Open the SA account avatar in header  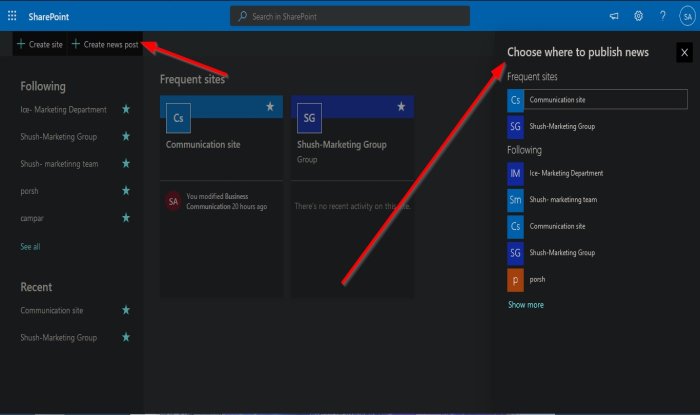[687, 17]
